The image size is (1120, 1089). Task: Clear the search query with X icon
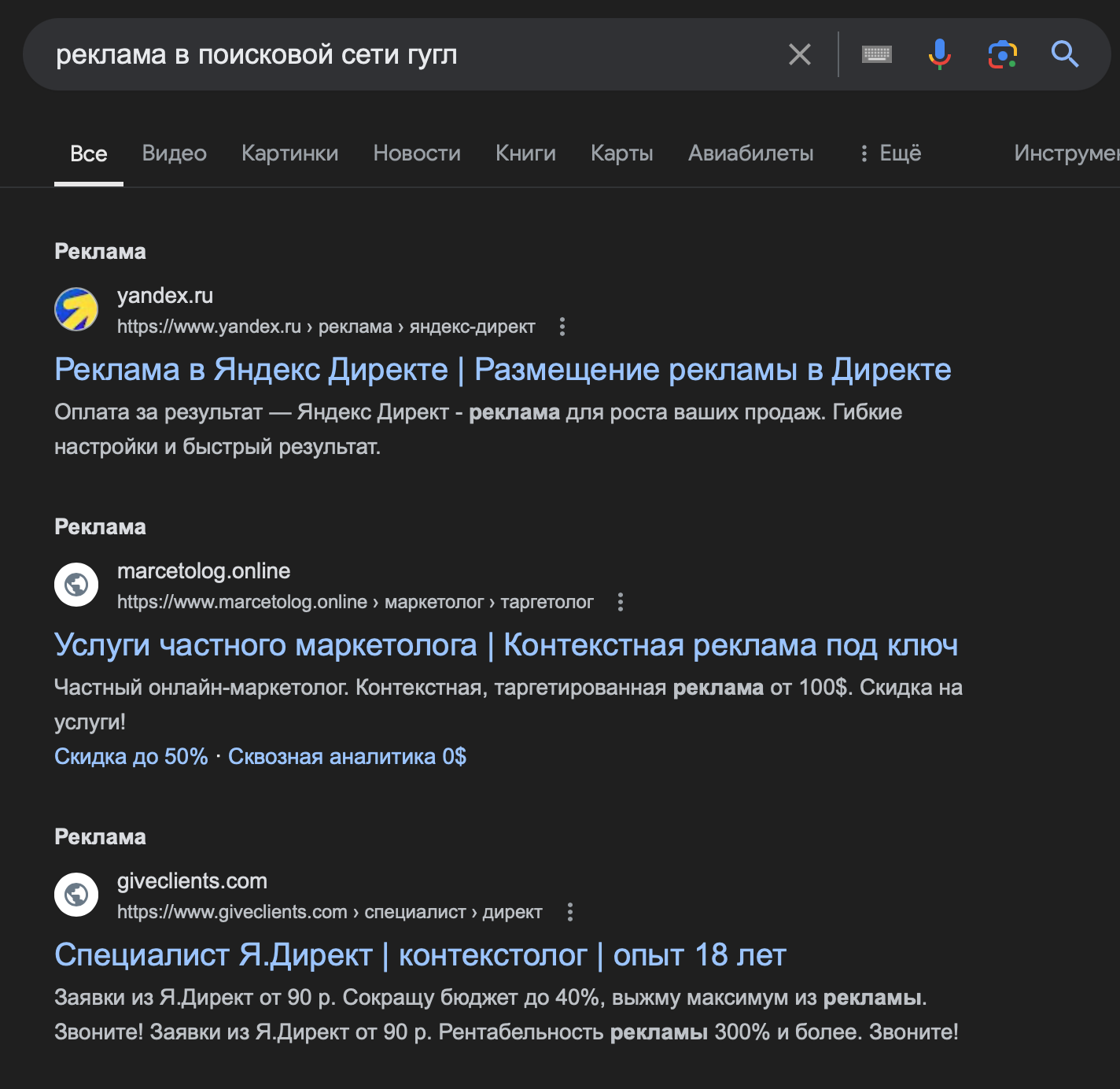click(x=800, y=54)
